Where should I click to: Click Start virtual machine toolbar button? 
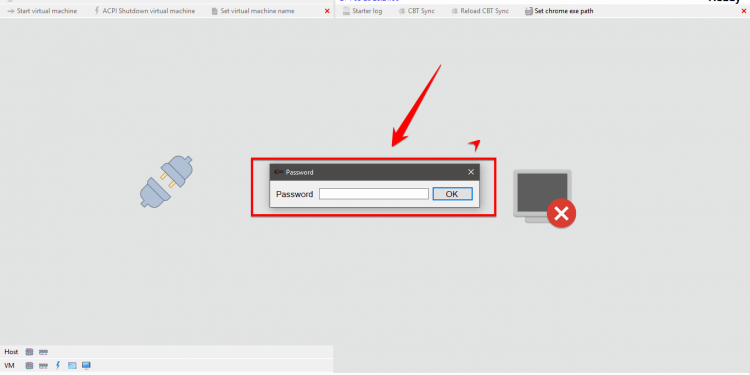point(42,11)
